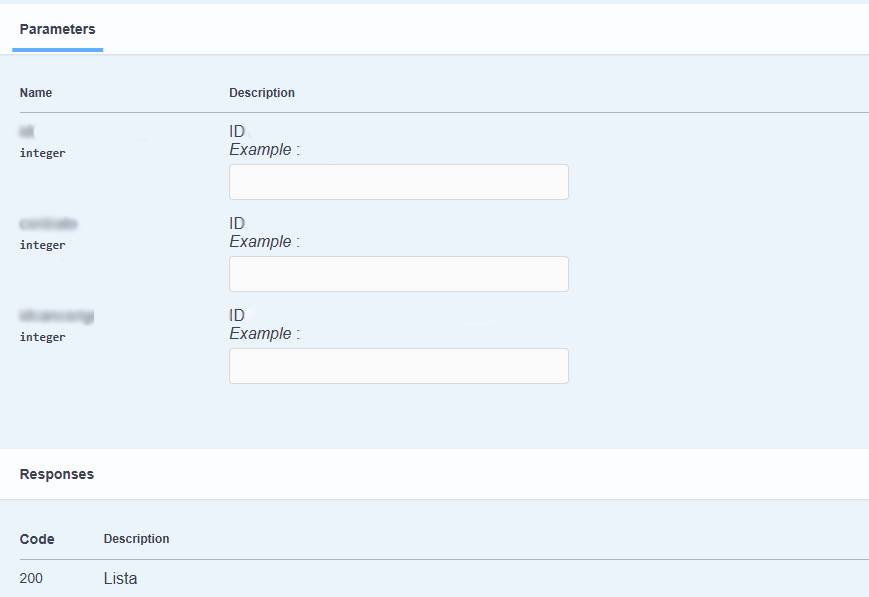Click the integer type under first parameter
The image size is (869, 597).
tap(42, 153)
